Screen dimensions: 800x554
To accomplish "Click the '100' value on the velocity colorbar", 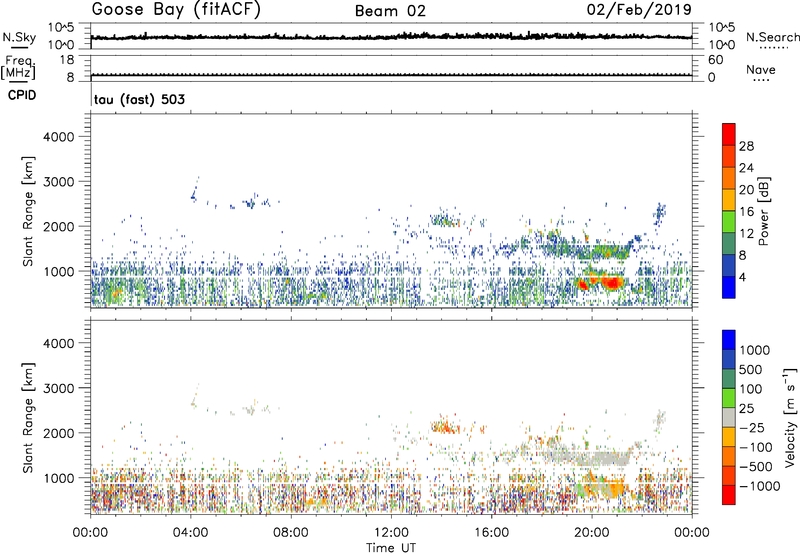I will tap(749, 389).
